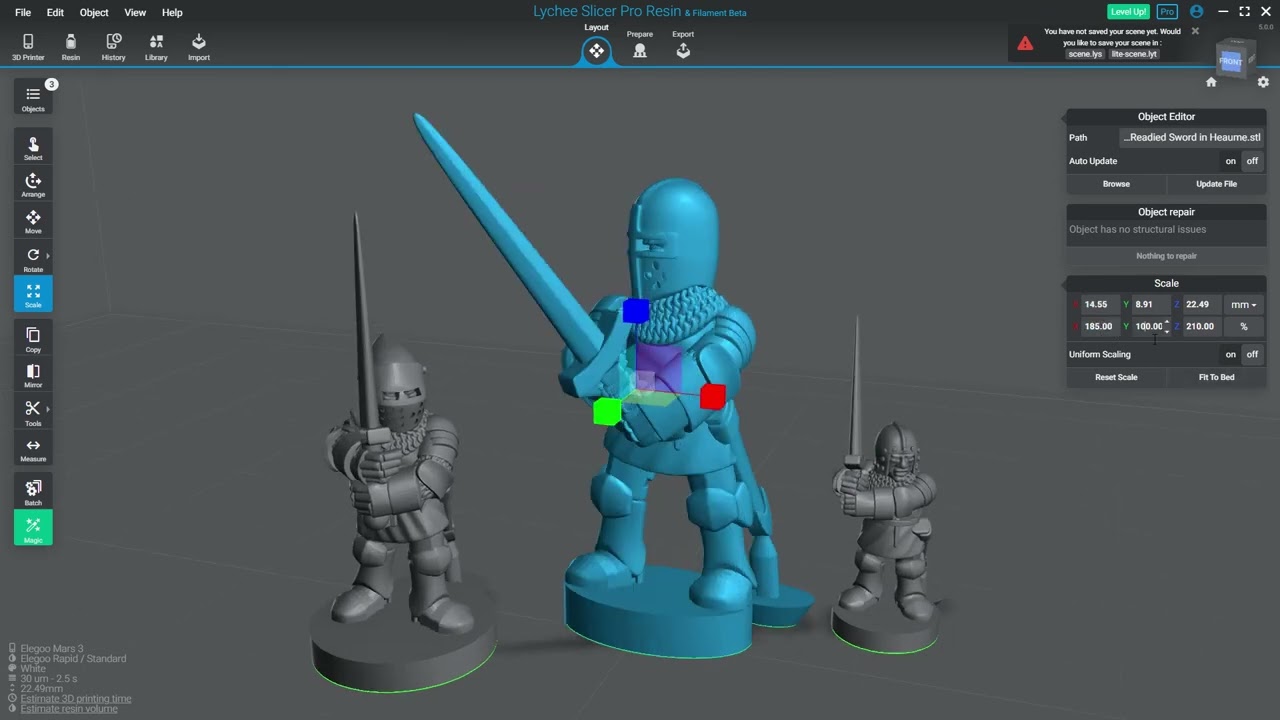Open the user account icon

pyautogui.click(x=1196, y=12)
